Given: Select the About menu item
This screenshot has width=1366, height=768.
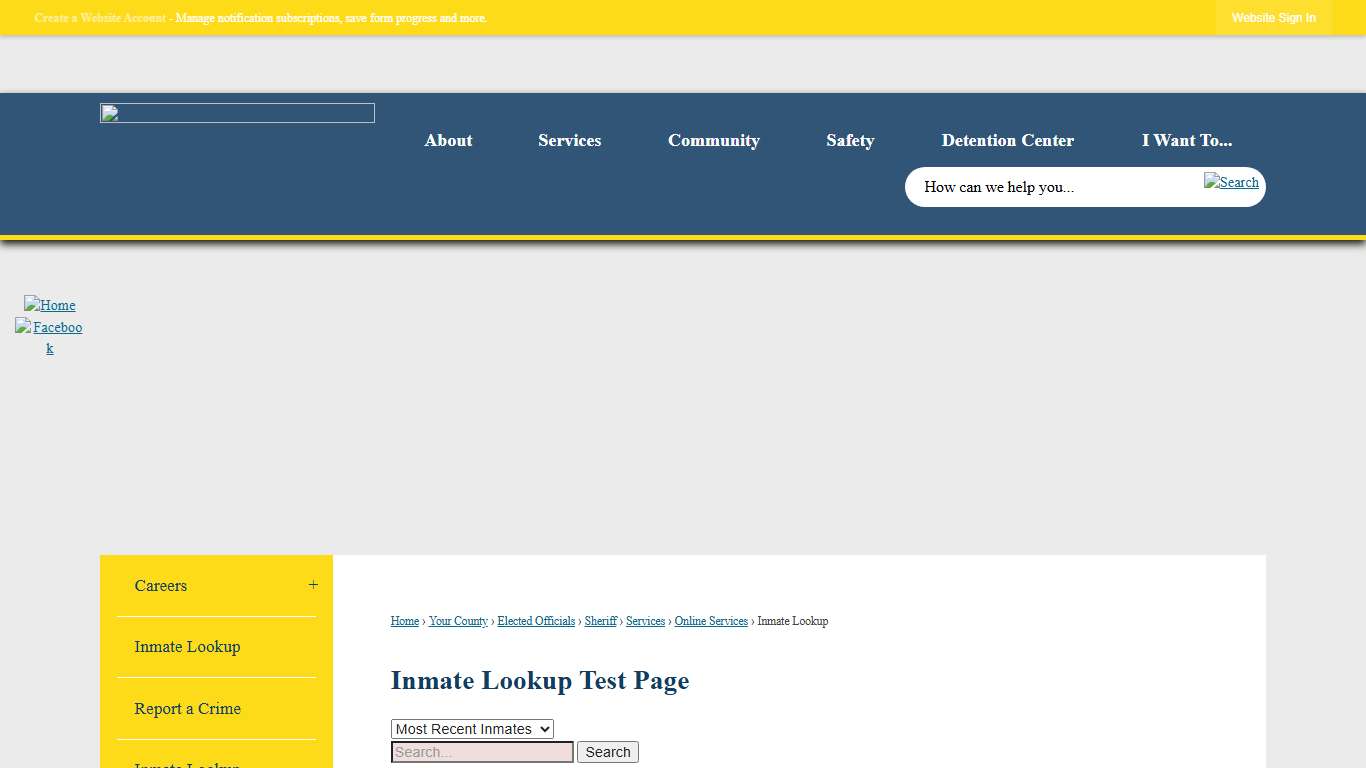Looking at the screenshot, I should coord(448,141).
